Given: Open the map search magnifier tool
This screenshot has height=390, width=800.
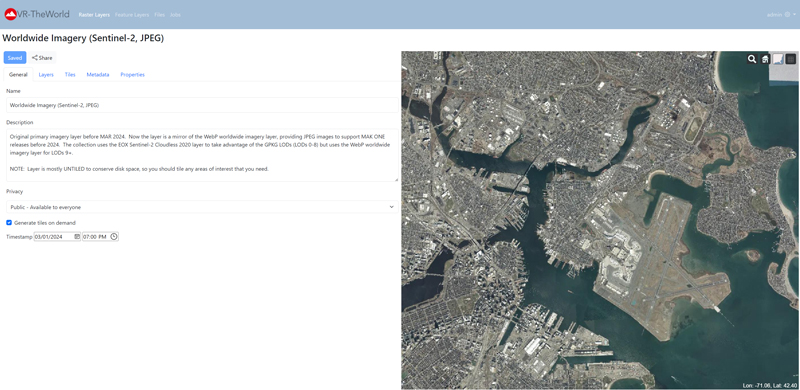Looking at the screenshot, I should tap(752, 59).
